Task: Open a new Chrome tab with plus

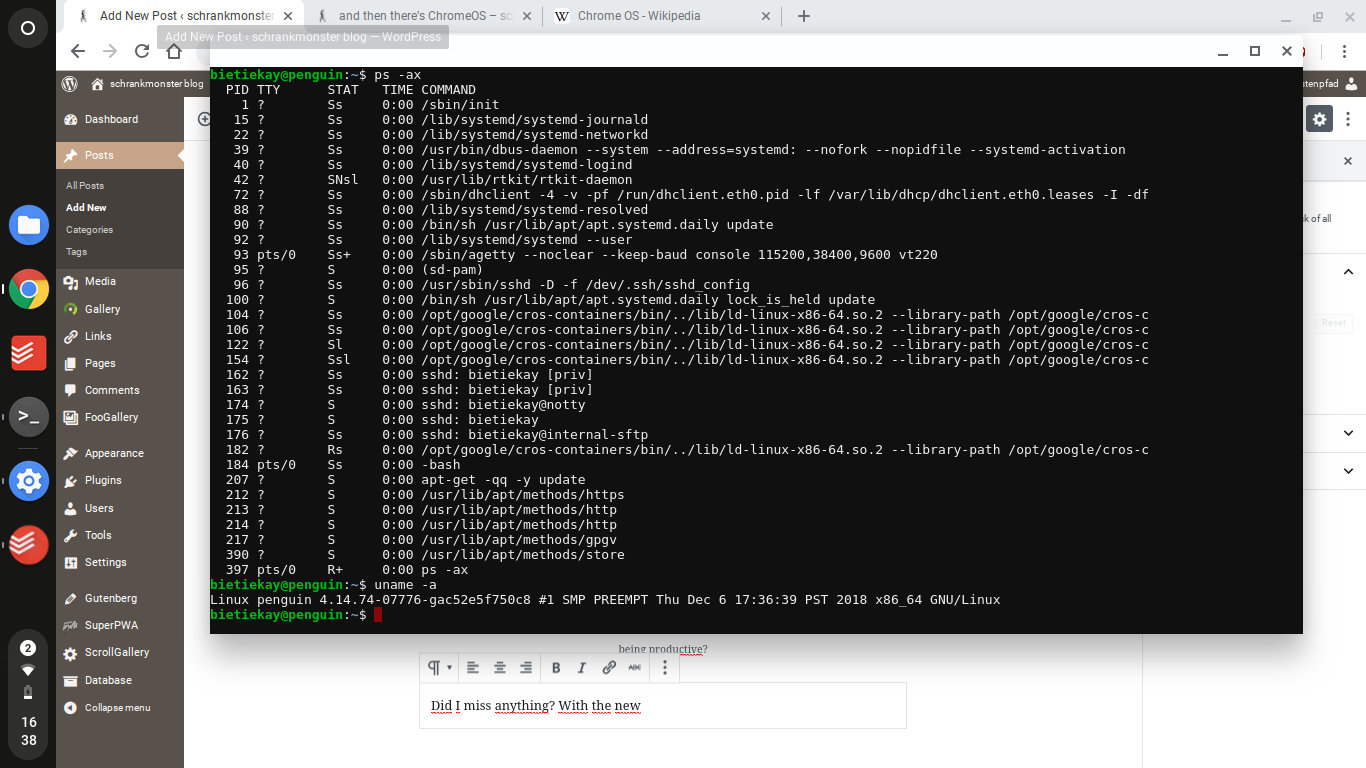Action: pyautogui.click(x=803, y=16)
